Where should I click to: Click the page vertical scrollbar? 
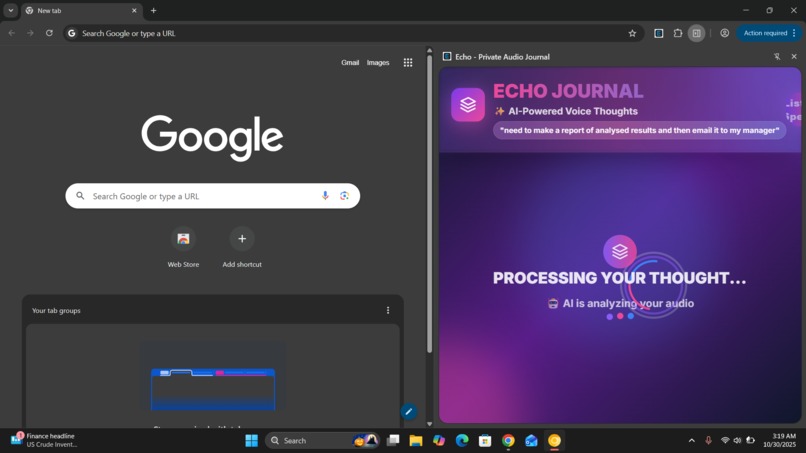(x=430, y=203)
